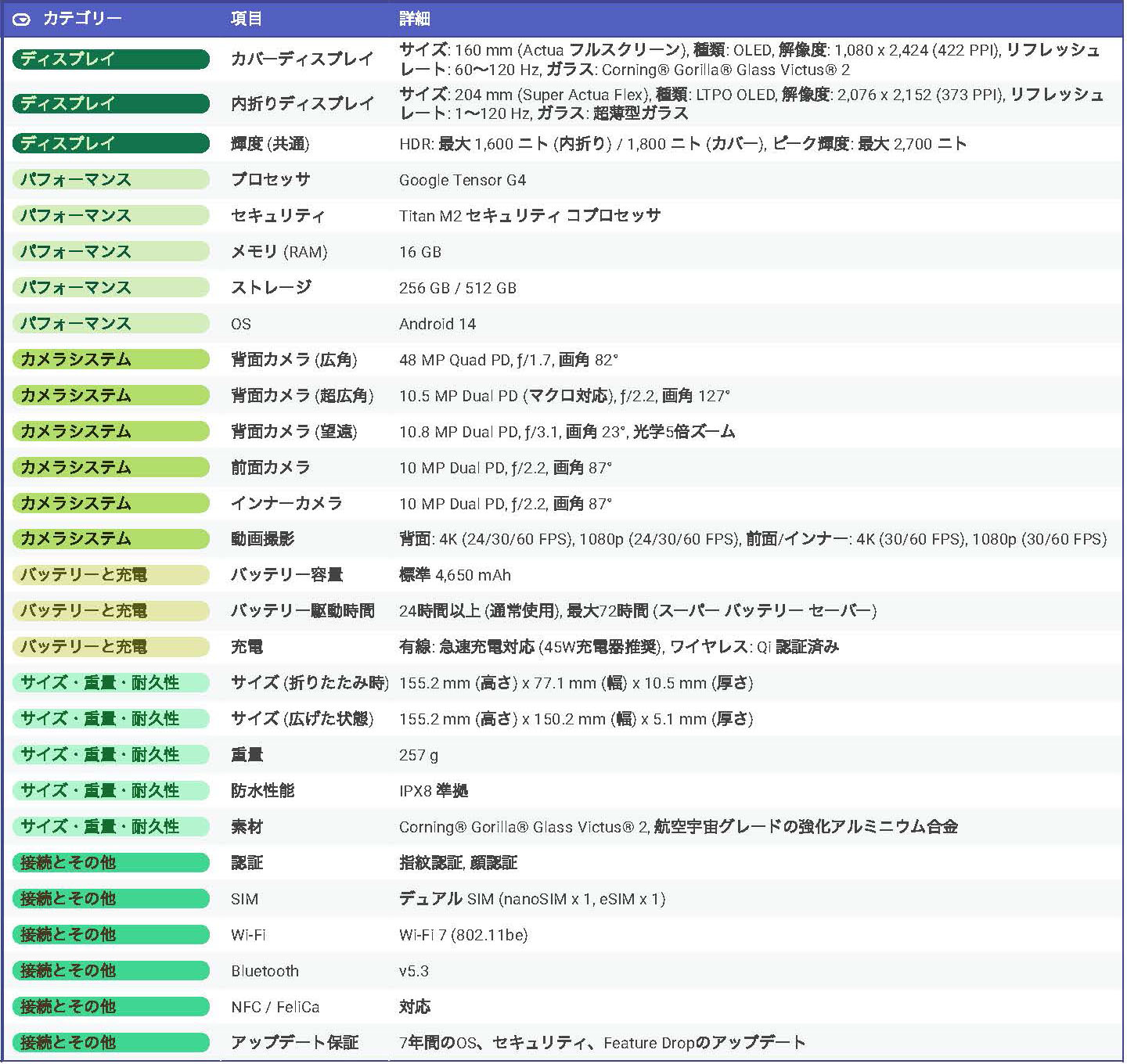The height and width of the screenshot is (1064, 1127).
Task: Click the 航空宇宙グレード aluminum material detail
Action: 679,827
